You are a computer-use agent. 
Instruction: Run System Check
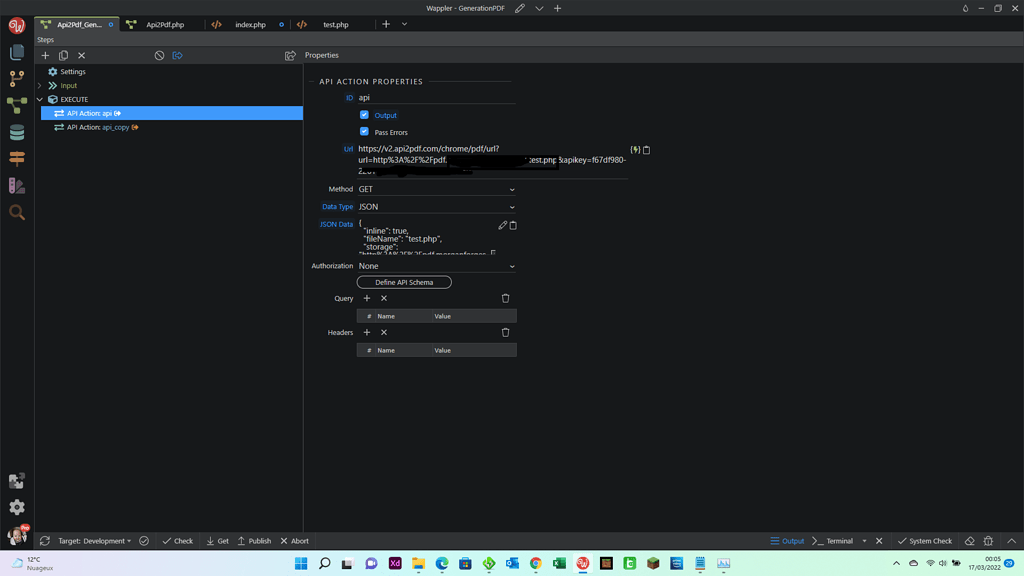(925, 541)
